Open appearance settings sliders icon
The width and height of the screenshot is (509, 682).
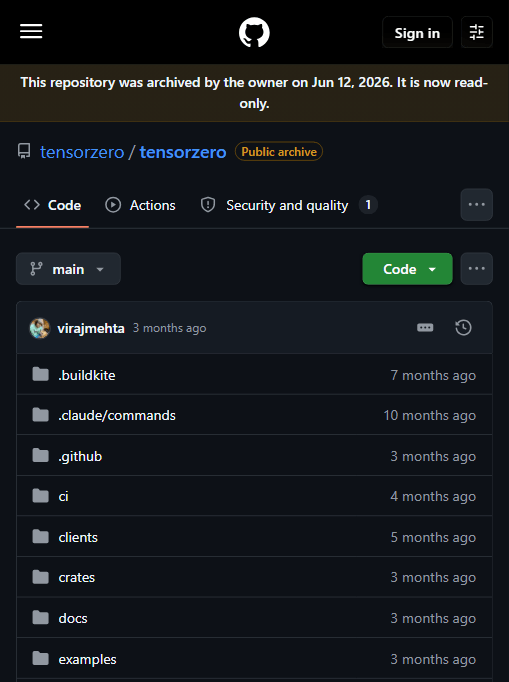[x=476, y=32]
